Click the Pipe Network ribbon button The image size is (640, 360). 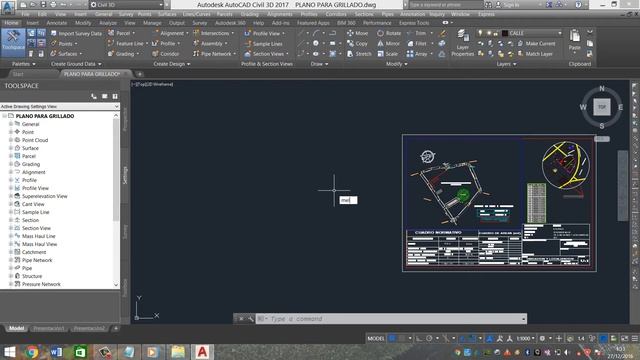(x=215, y=53)
